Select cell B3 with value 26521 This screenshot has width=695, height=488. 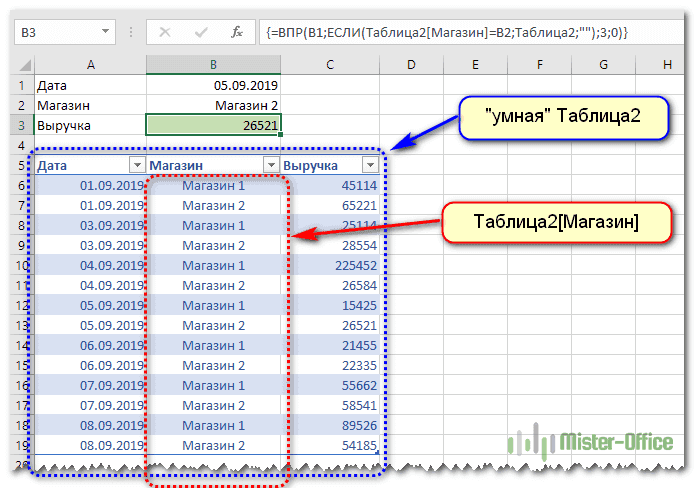[x=213, y=125]
